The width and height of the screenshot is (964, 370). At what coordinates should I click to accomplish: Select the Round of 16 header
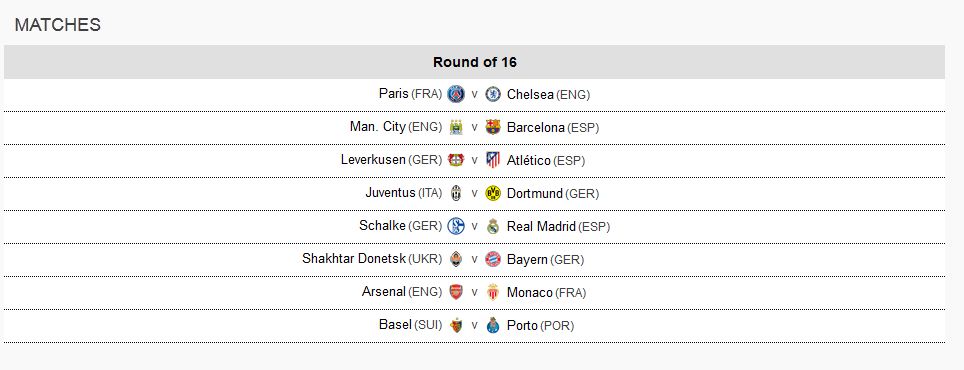(x=475, y=62)
